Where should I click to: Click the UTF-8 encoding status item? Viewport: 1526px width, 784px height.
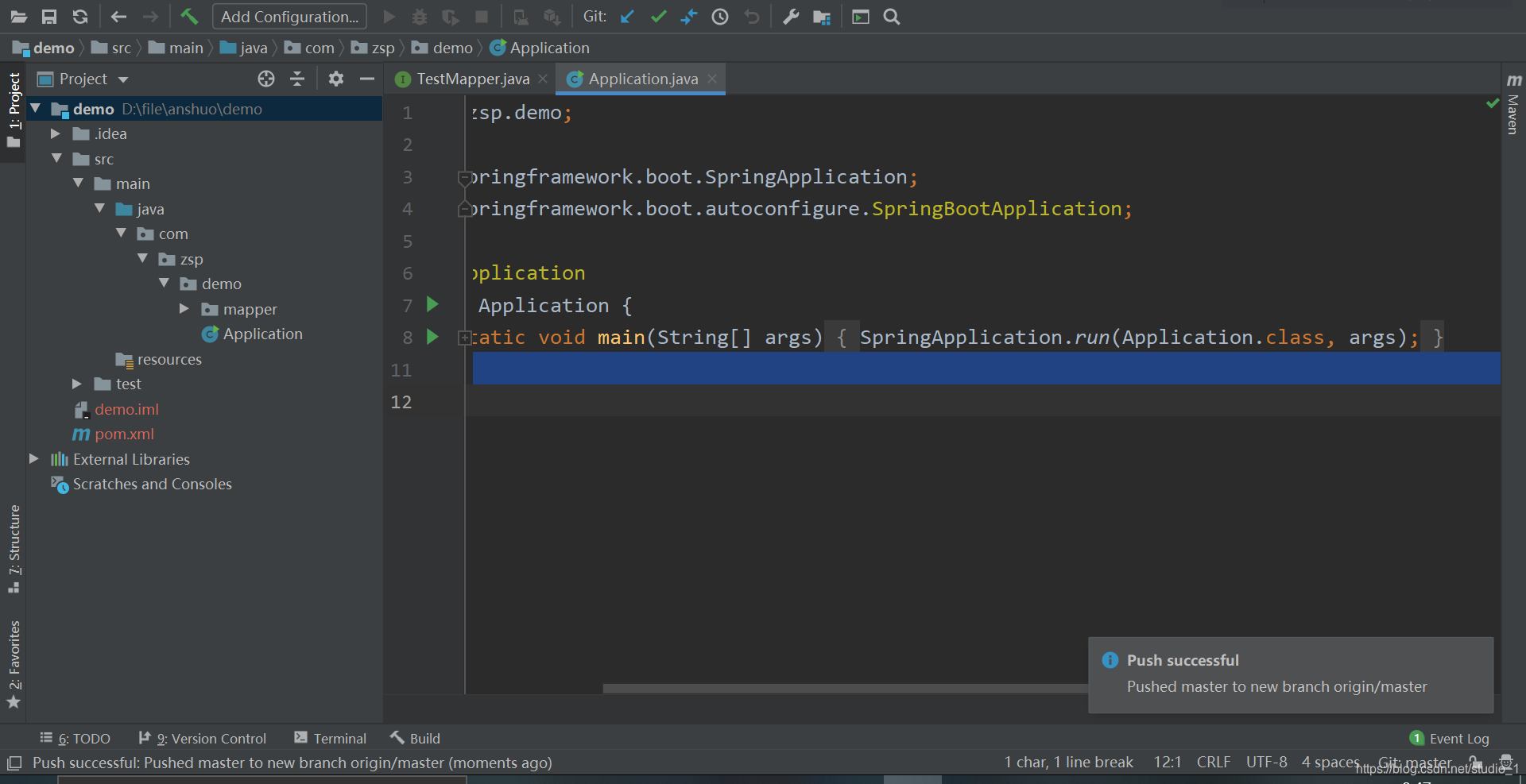pos(1267,762)
